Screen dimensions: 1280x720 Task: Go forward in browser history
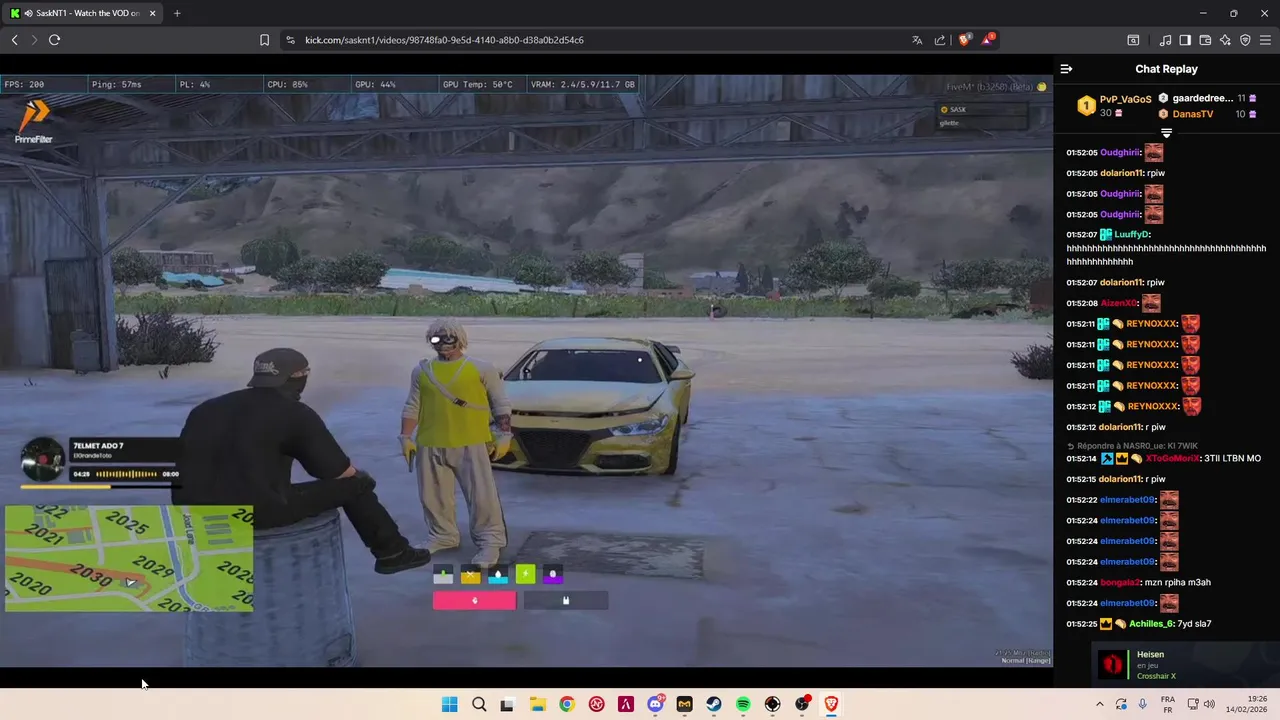point(34,40)
